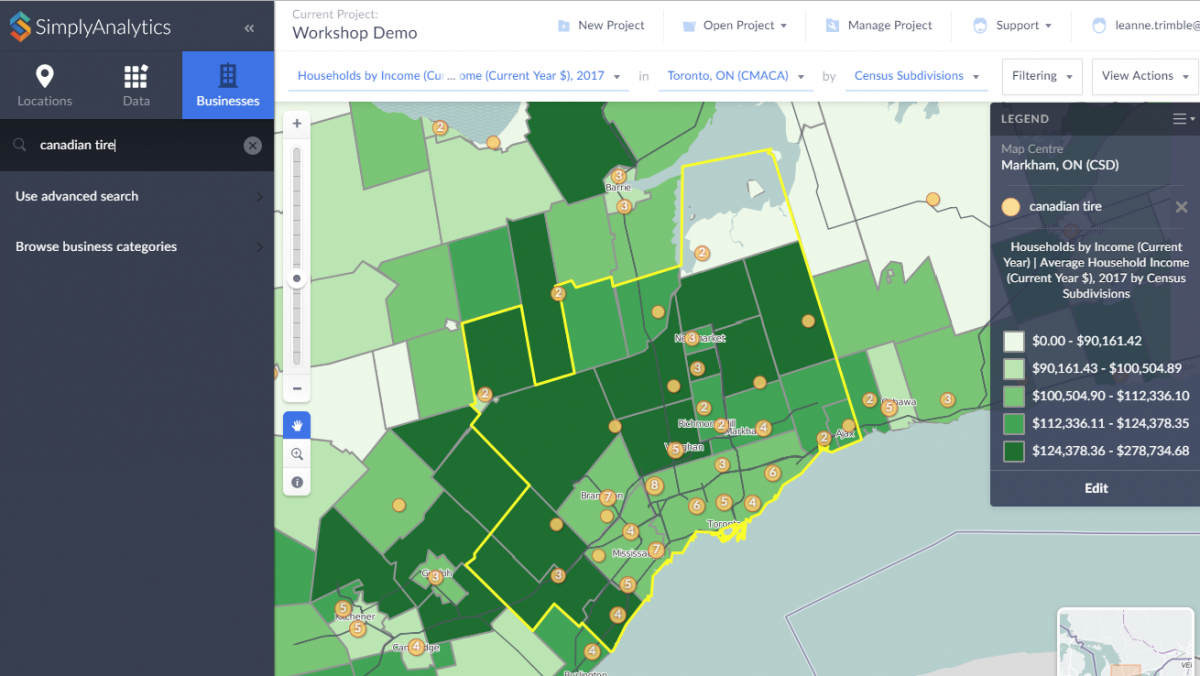
Task: Click the zoom level slider handle
Action: [x=297, y=279]
